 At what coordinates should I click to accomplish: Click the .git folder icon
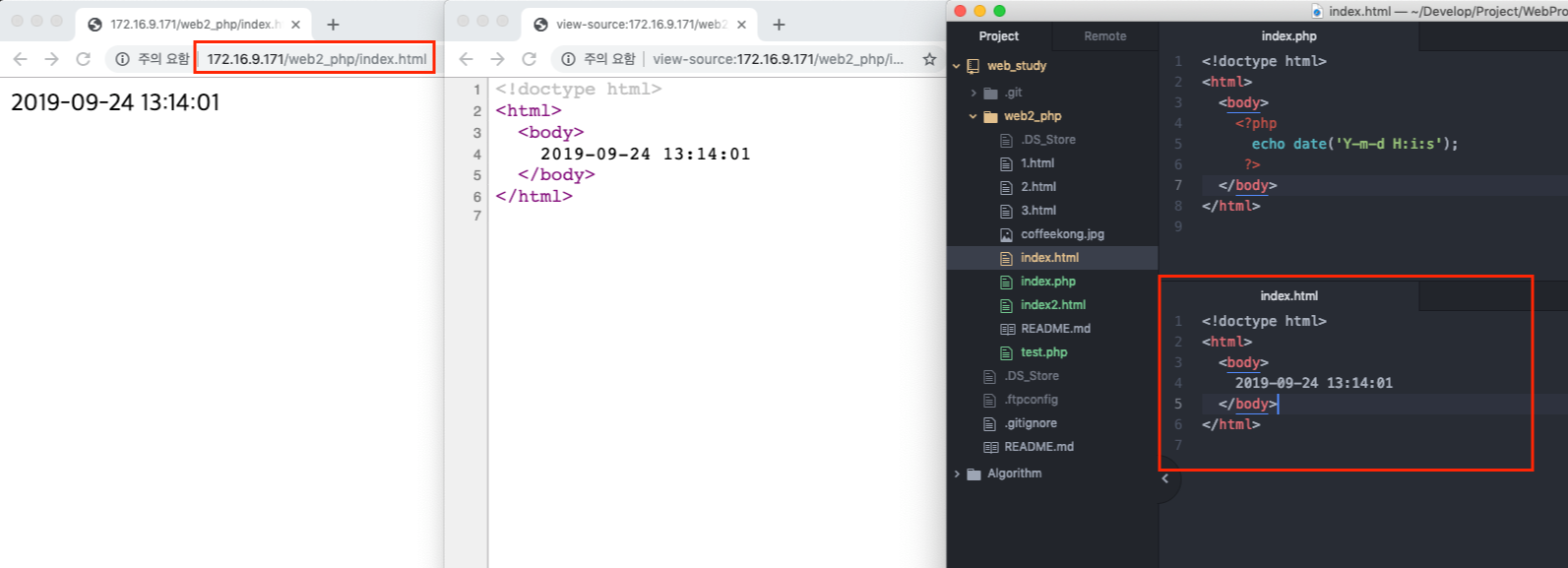(990, 93)
